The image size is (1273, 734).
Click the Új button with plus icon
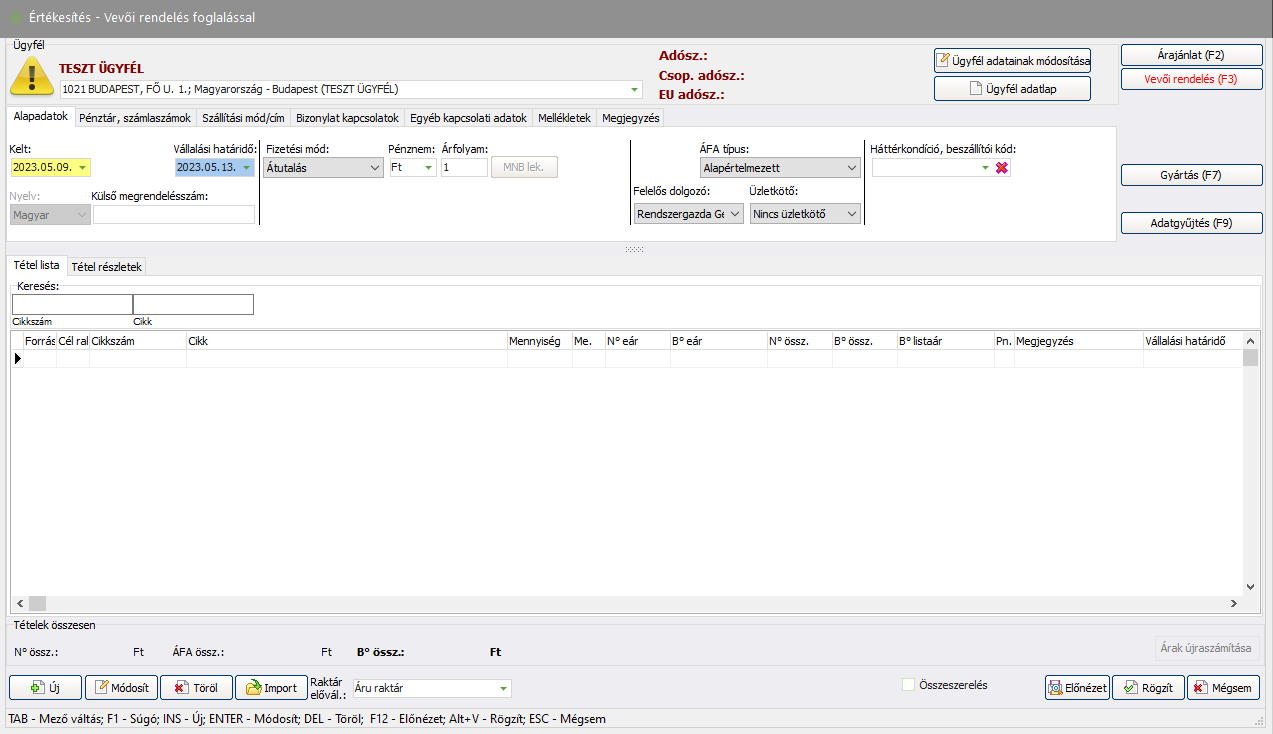tap(45, 688)
